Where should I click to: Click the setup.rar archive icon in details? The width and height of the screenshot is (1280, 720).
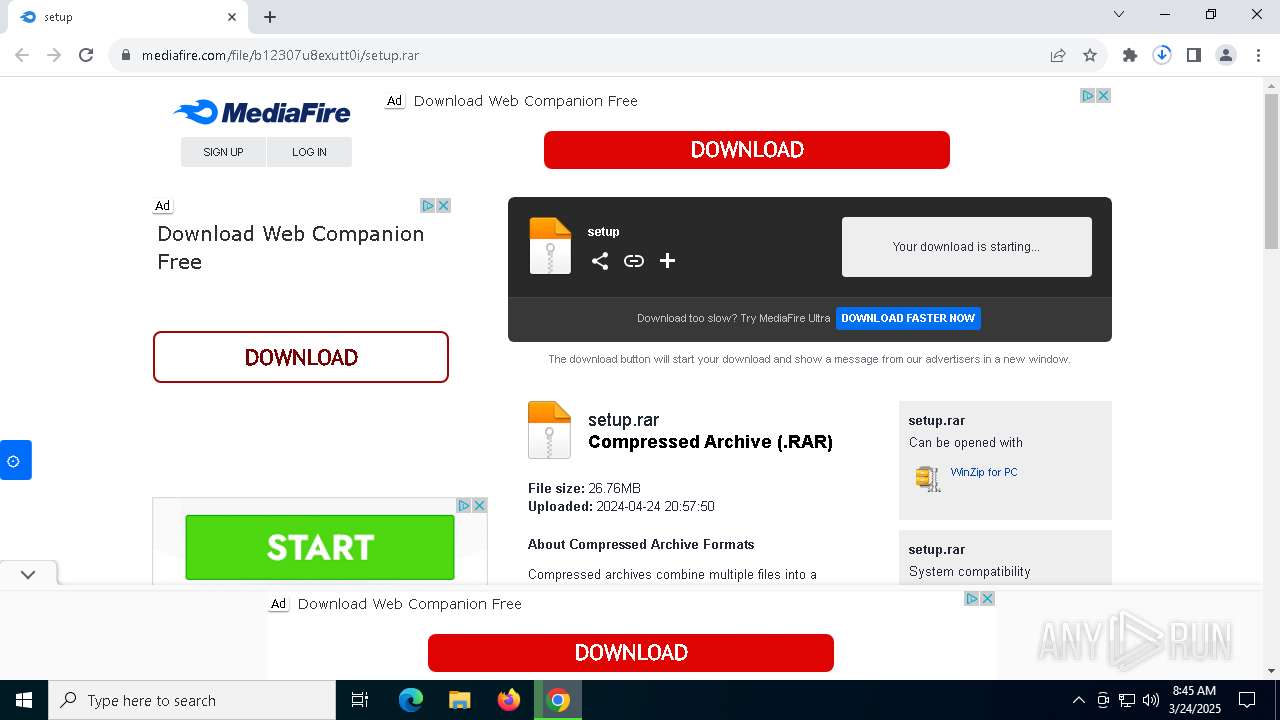[x=549, y=430]
